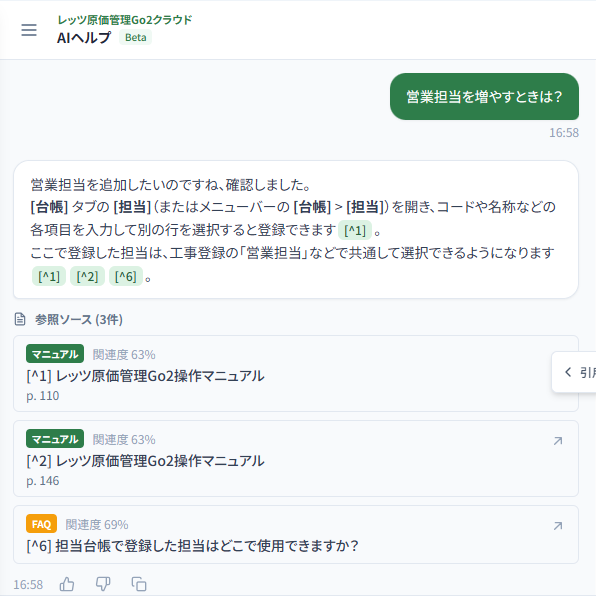Open FAQ card 担当台帳で登録した担当

(296, 534)
